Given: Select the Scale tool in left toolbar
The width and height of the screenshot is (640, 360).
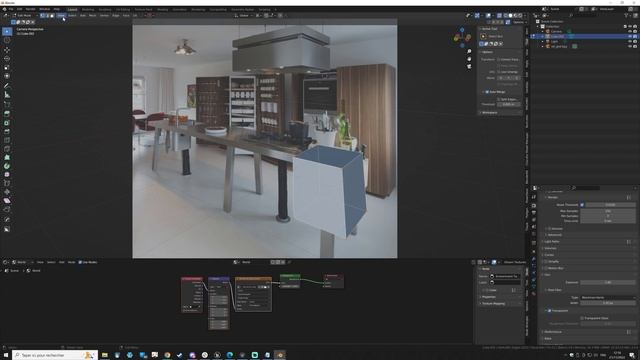Looking at the screenshot, I should 7,67.
